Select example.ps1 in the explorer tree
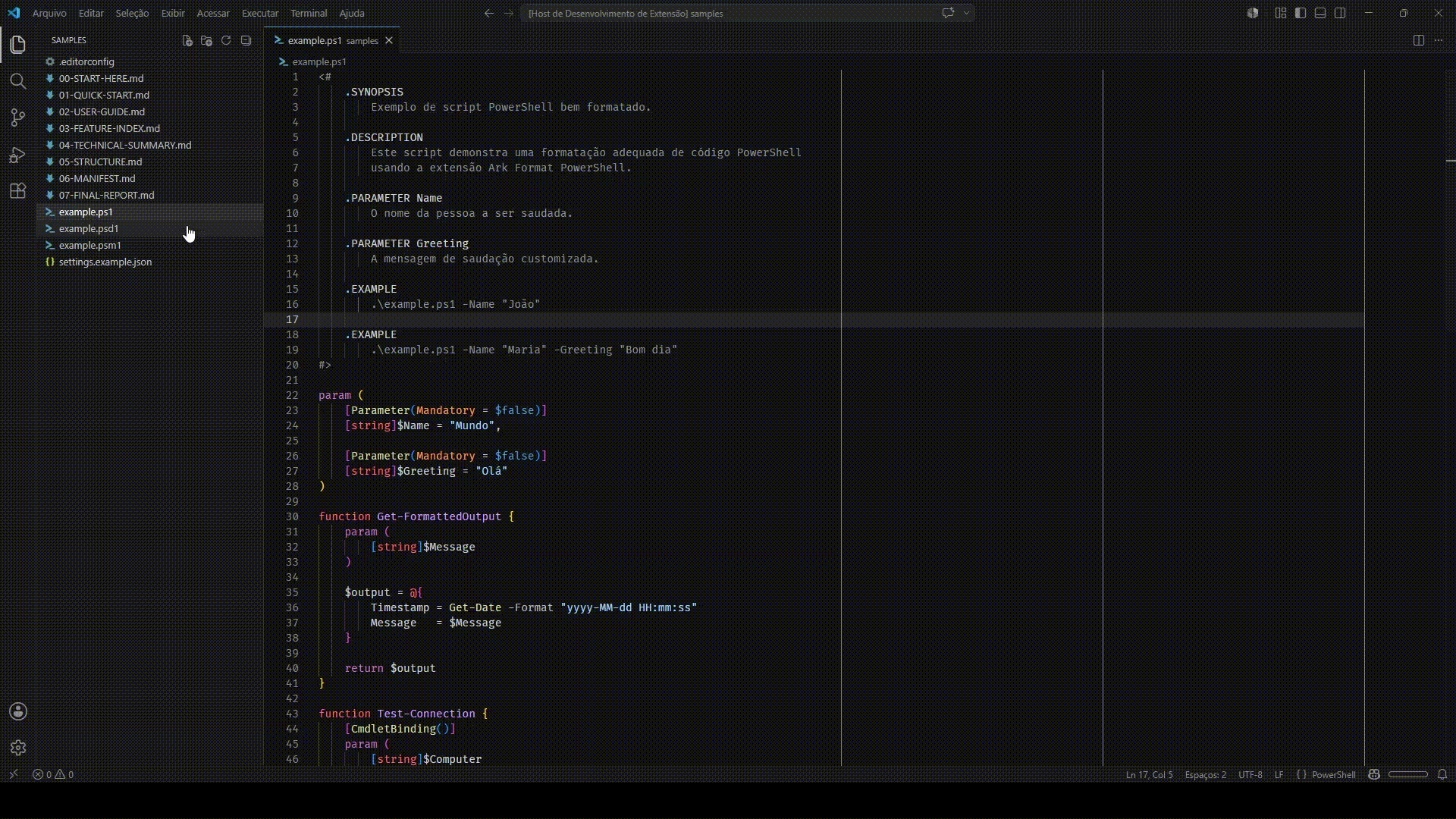 point(150,212)
